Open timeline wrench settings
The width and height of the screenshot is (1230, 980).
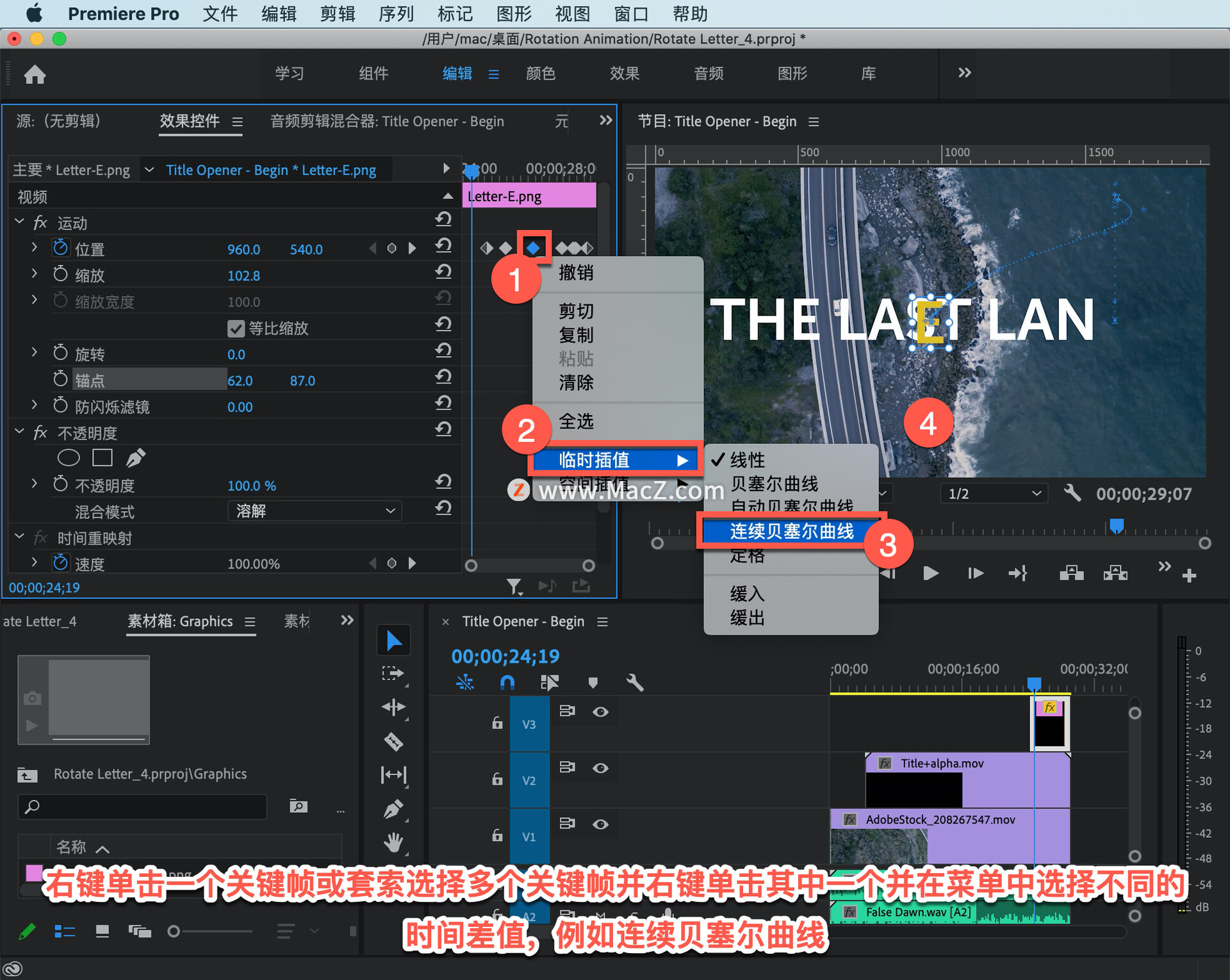point(634,683)
